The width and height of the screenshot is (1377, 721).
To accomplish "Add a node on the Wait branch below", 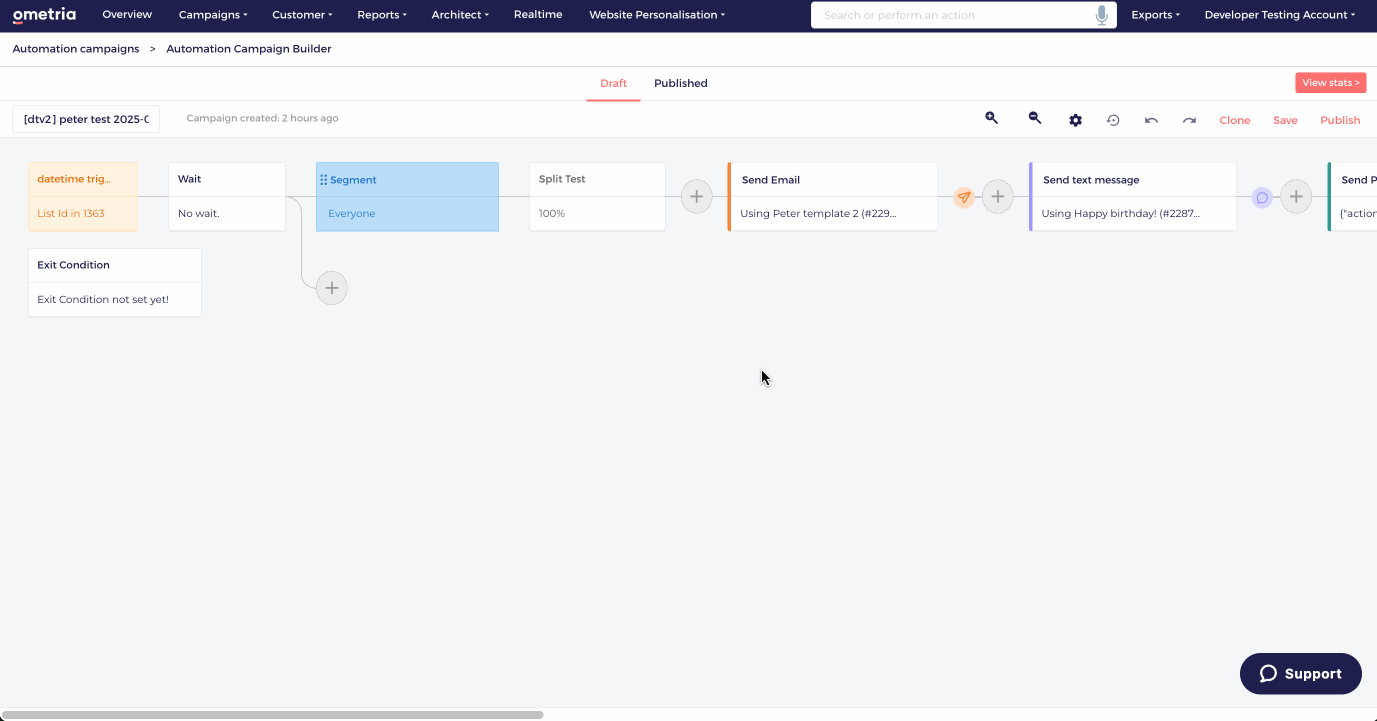I will 332,288.
